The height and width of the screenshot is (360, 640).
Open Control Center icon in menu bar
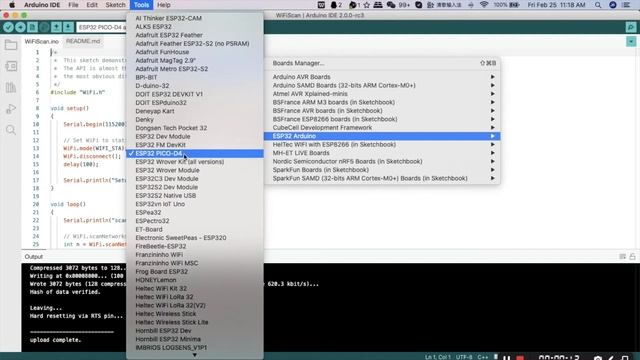[626, 5]
